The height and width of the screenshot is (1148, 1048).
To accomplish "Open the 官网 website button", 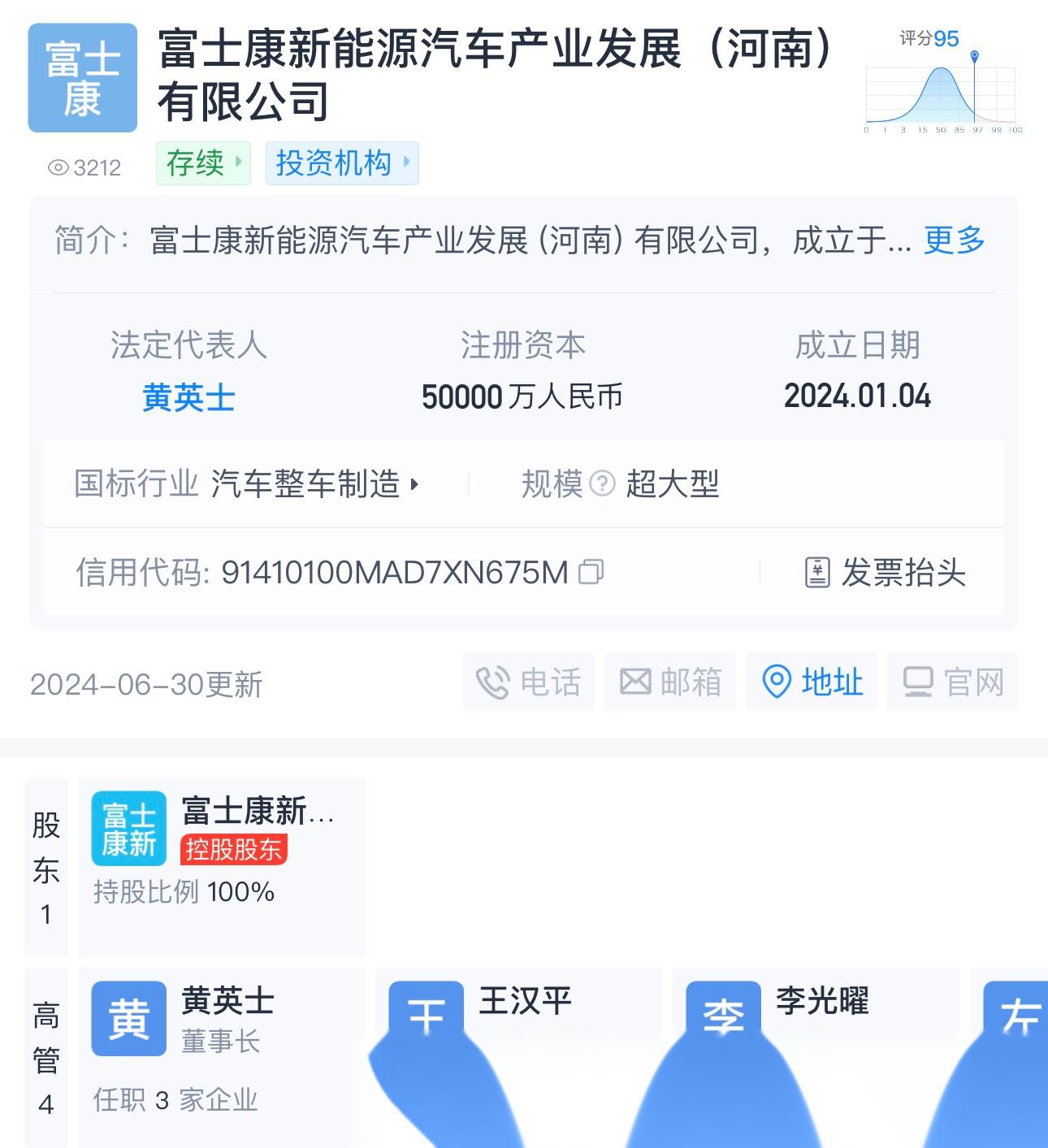I will (953, 682).
